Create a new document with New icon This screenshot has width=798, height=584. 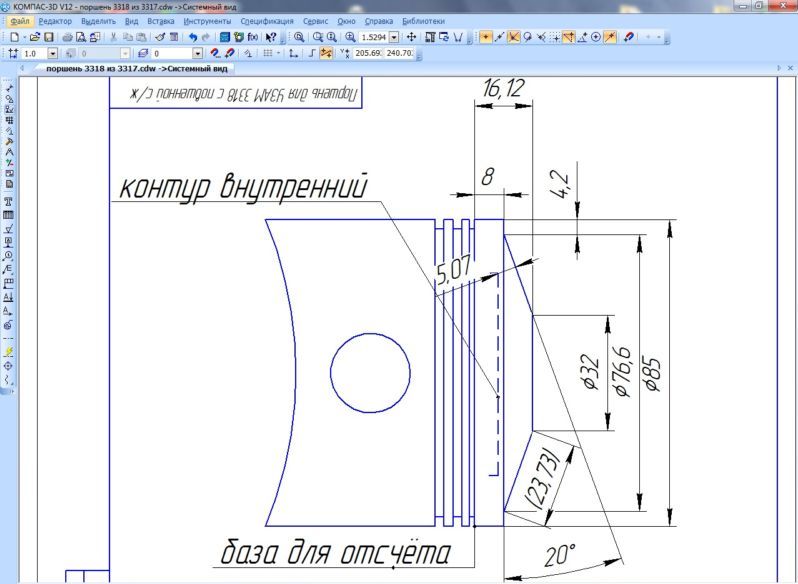coord(14,36)
